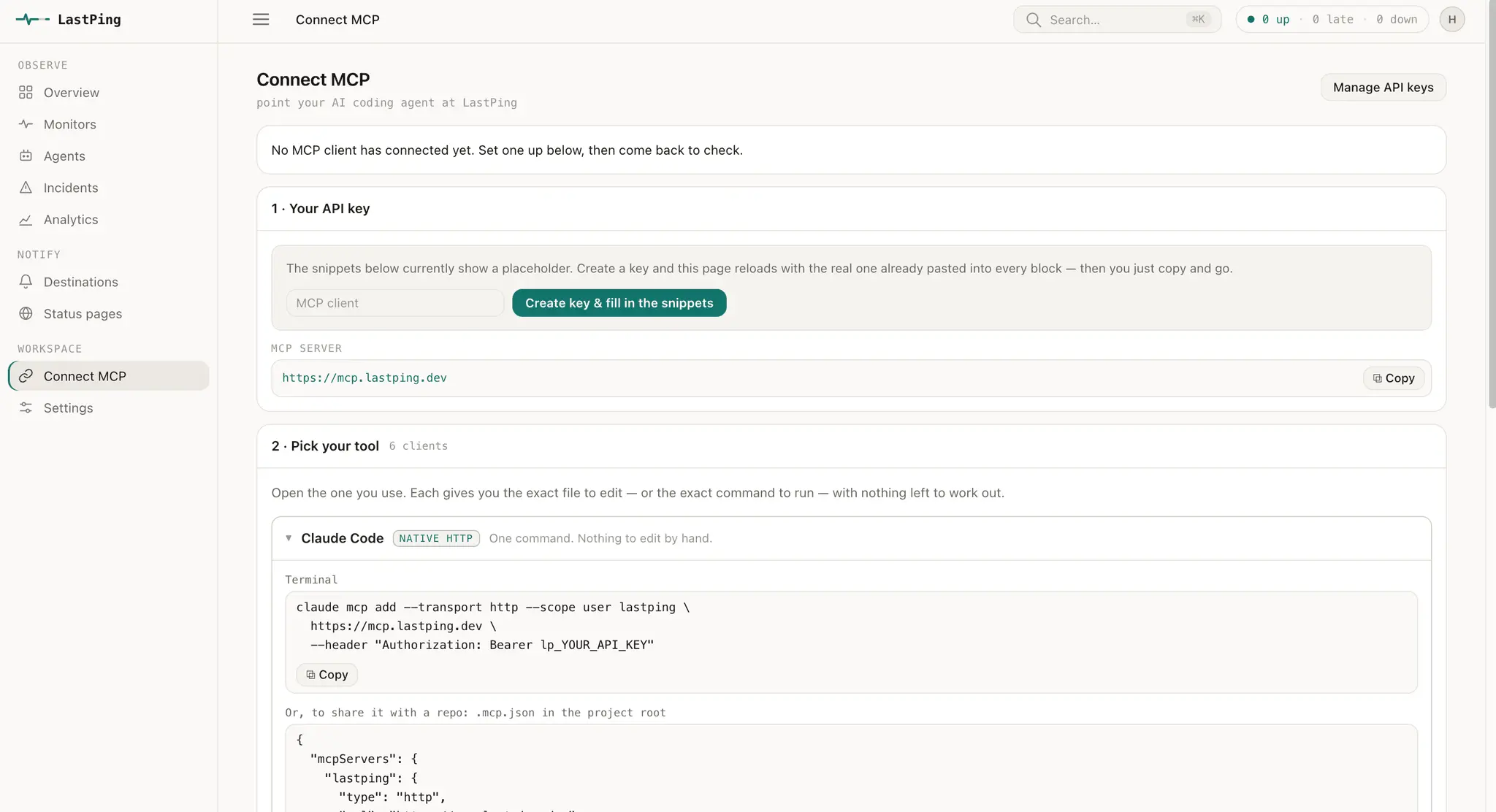1496x812 pixels.
Task: Click the Overview grid icon
Action: coord(26,93)
